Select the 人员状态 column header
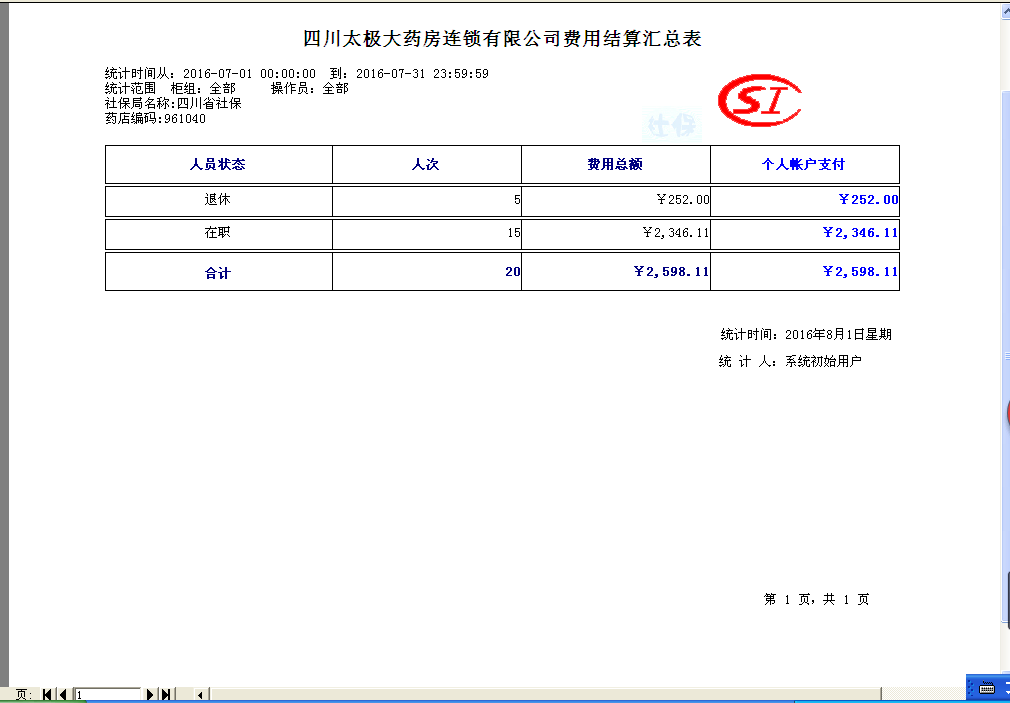 218,164
